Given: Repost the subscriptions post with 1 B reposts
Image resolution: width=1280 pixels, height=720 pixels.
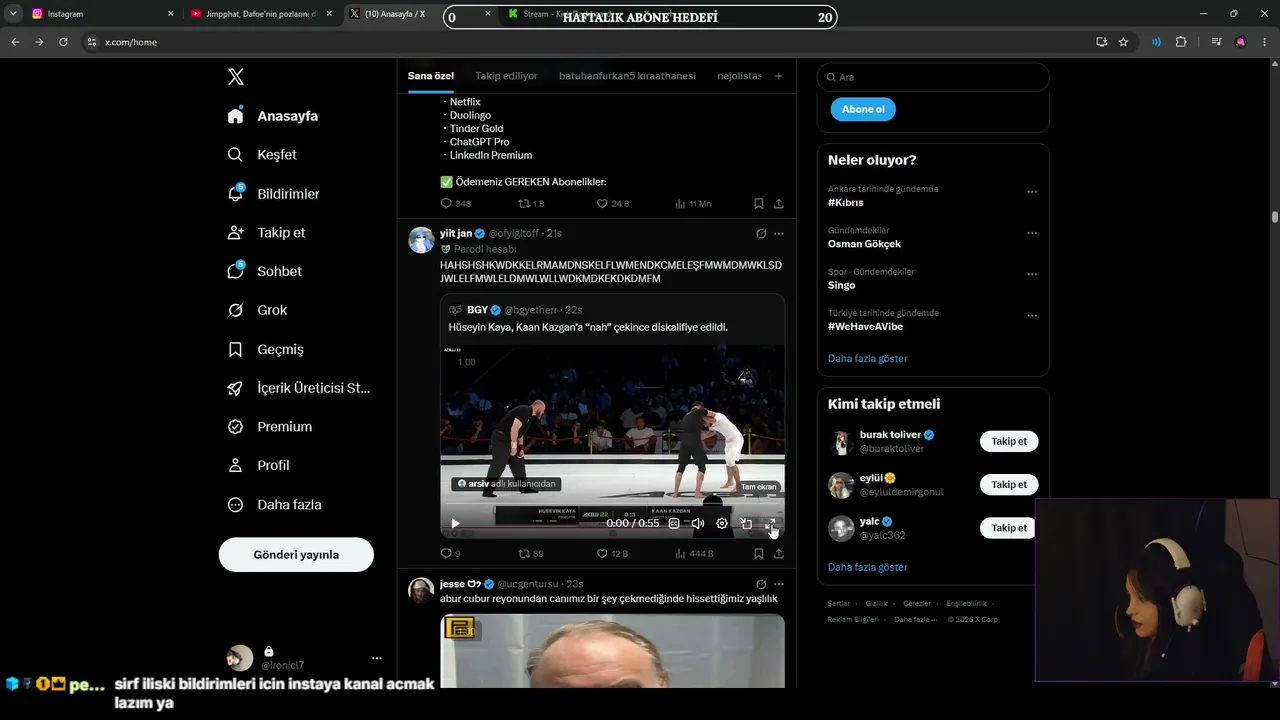Looking at the screenshot, I should coord(531,204).
